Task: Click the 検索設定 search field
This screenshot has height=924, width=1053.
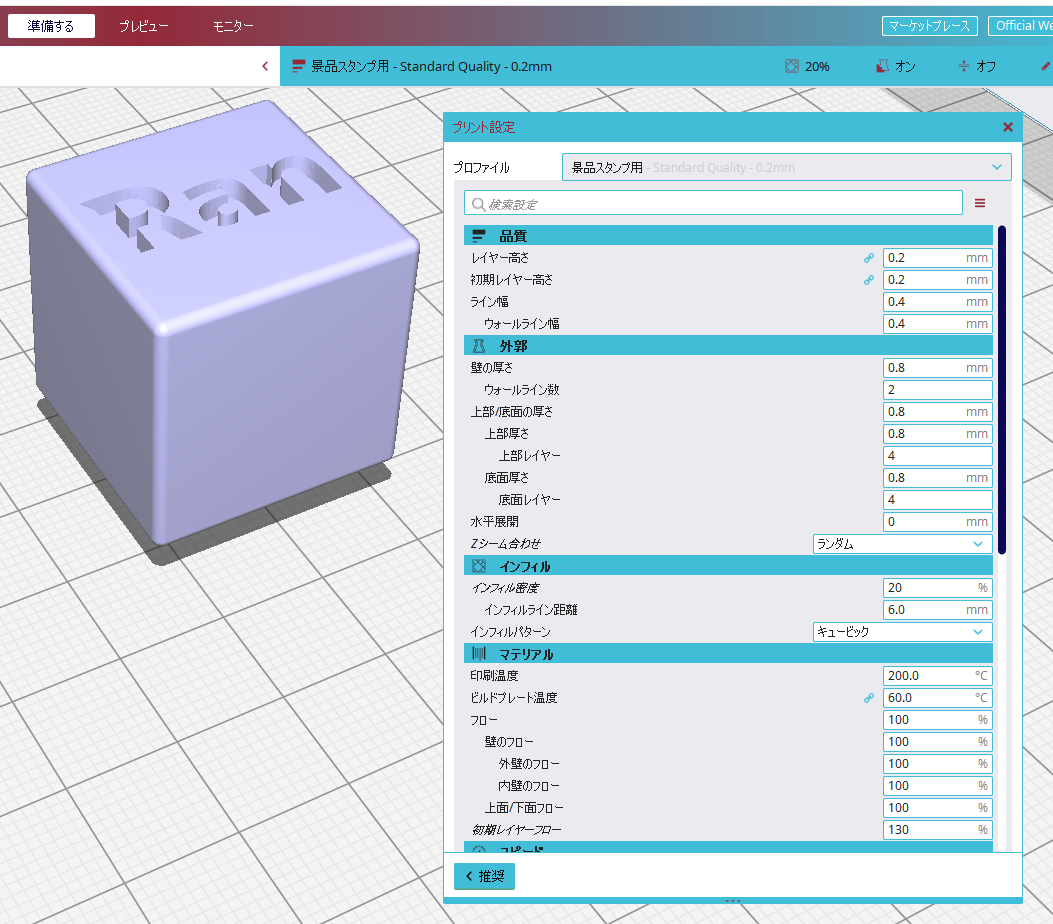Action: [x=712, y=204]
